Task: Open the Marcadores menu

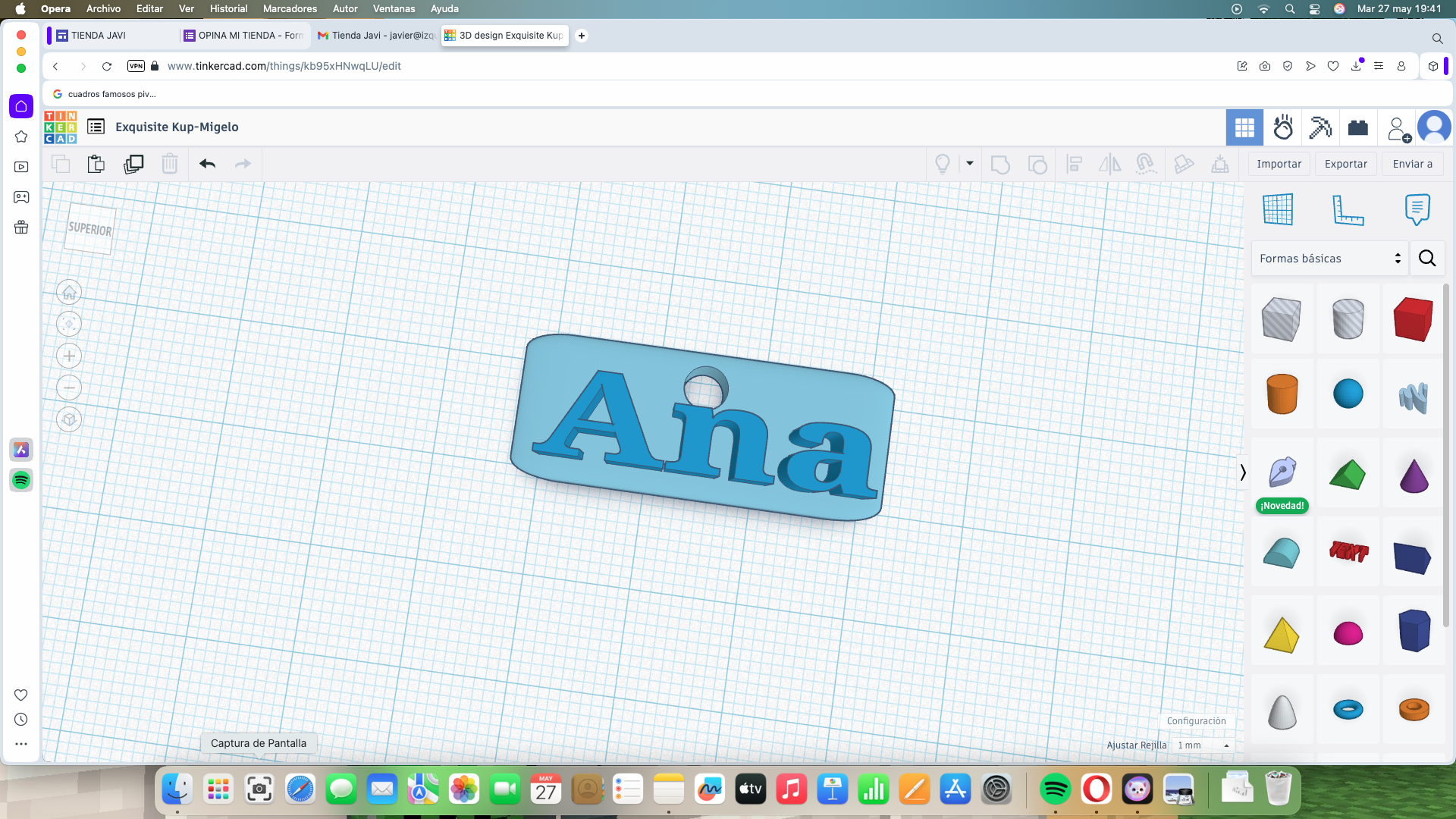Action: tap(290, 8)
